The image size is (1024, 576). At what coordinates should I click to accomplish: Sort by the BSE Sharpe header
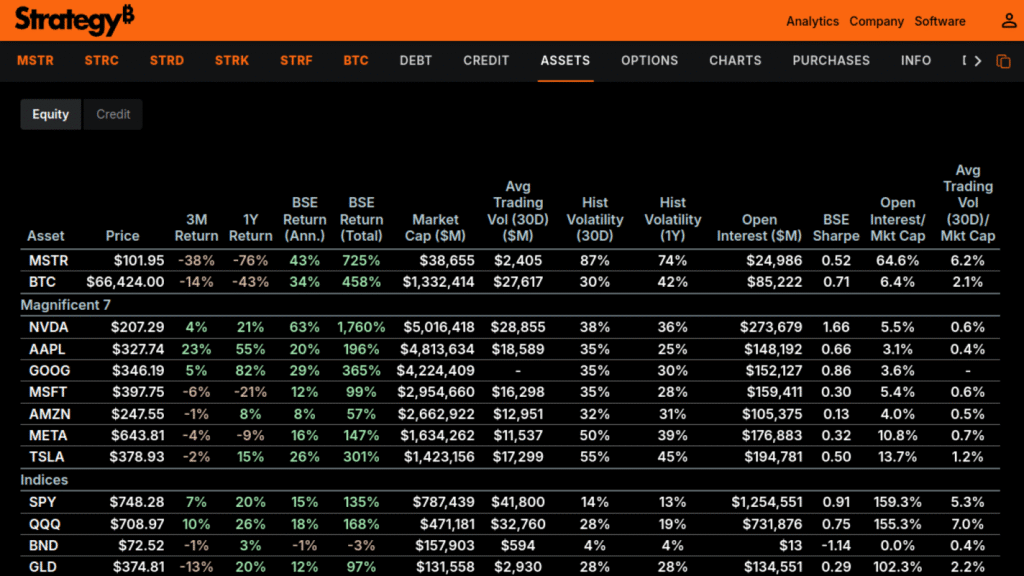pyautogui.click(x=836, y=228)
